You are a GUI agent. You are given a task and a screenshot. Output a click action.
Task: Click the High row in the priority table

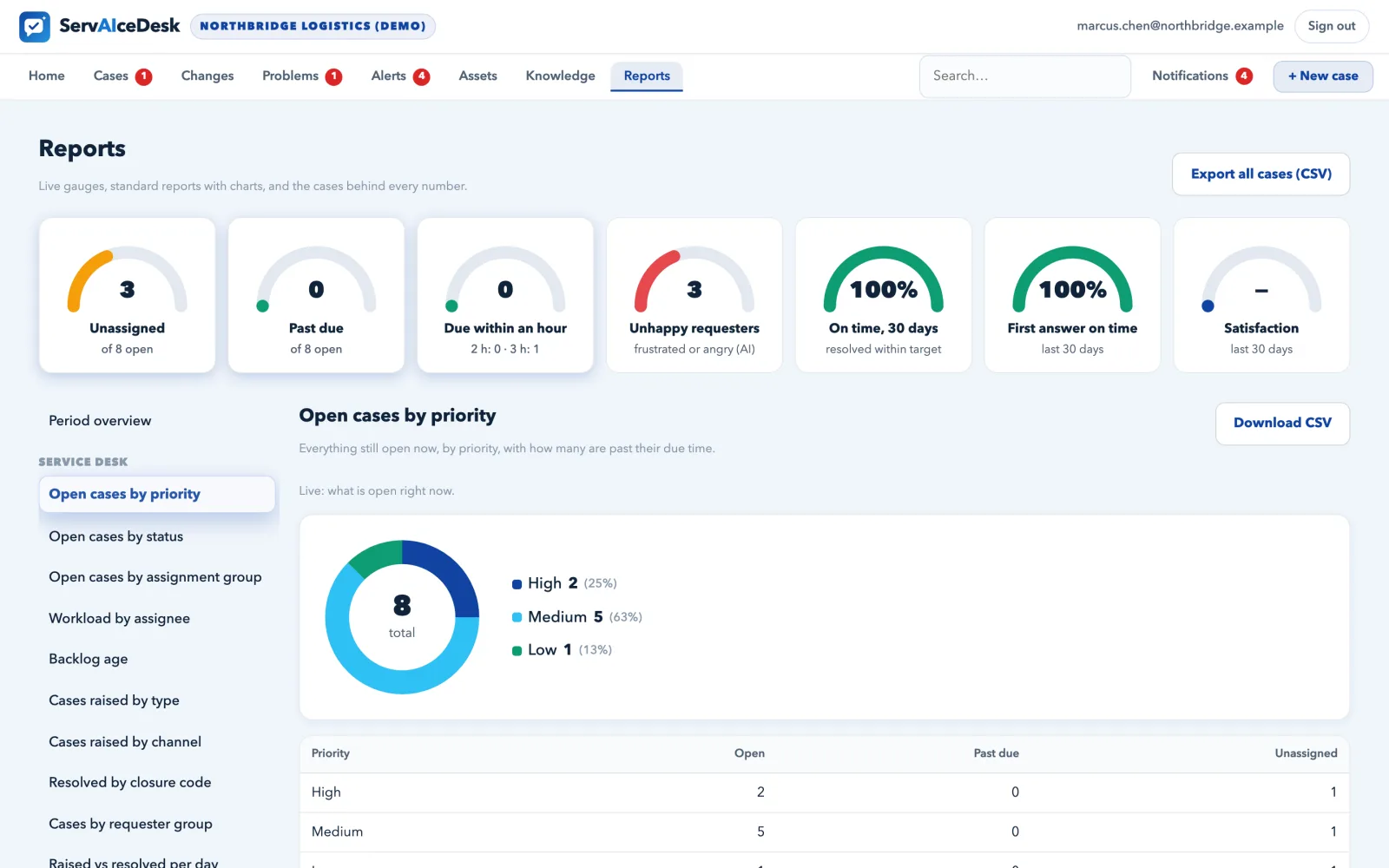tap(824, 792)
